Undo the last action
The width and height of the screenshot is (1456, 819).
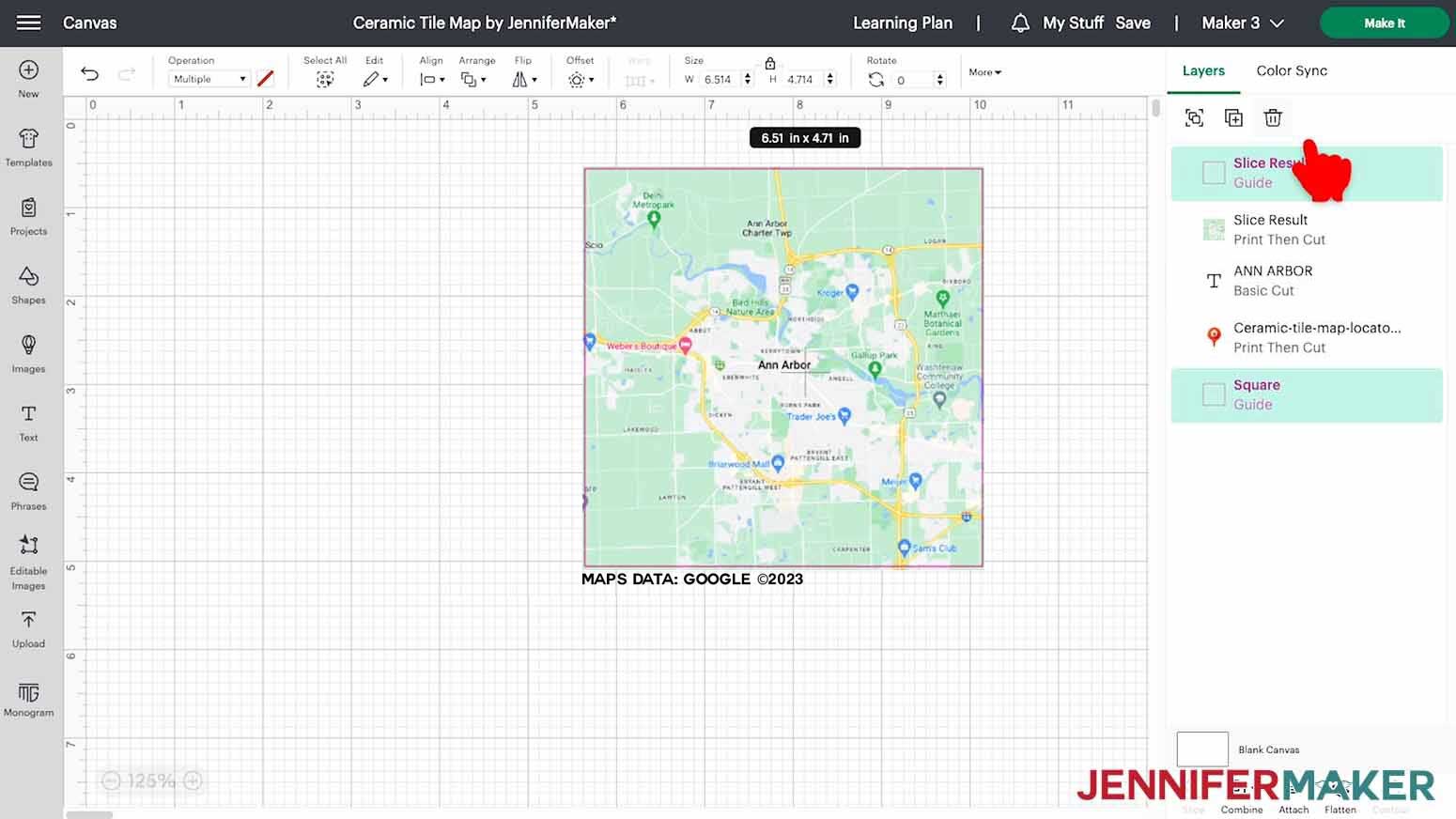(89, 73)
